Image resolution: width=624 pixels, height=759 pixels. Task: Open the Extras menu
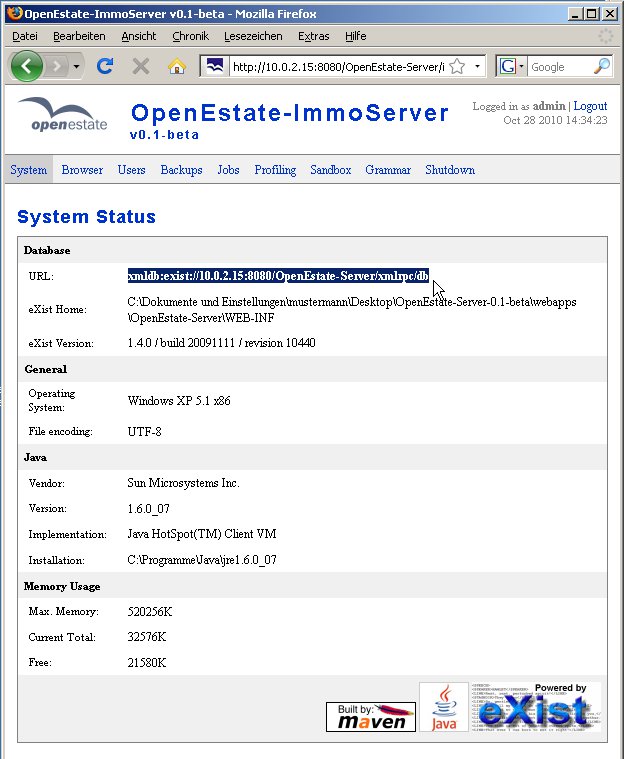(x=313, y=36)
